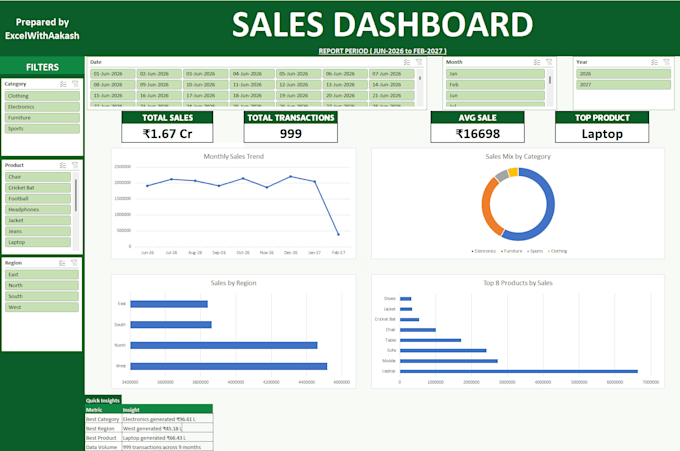Screen dimensions: 680x451
Task: Click the Sales Mix by Category title
Action: [518, 157]
